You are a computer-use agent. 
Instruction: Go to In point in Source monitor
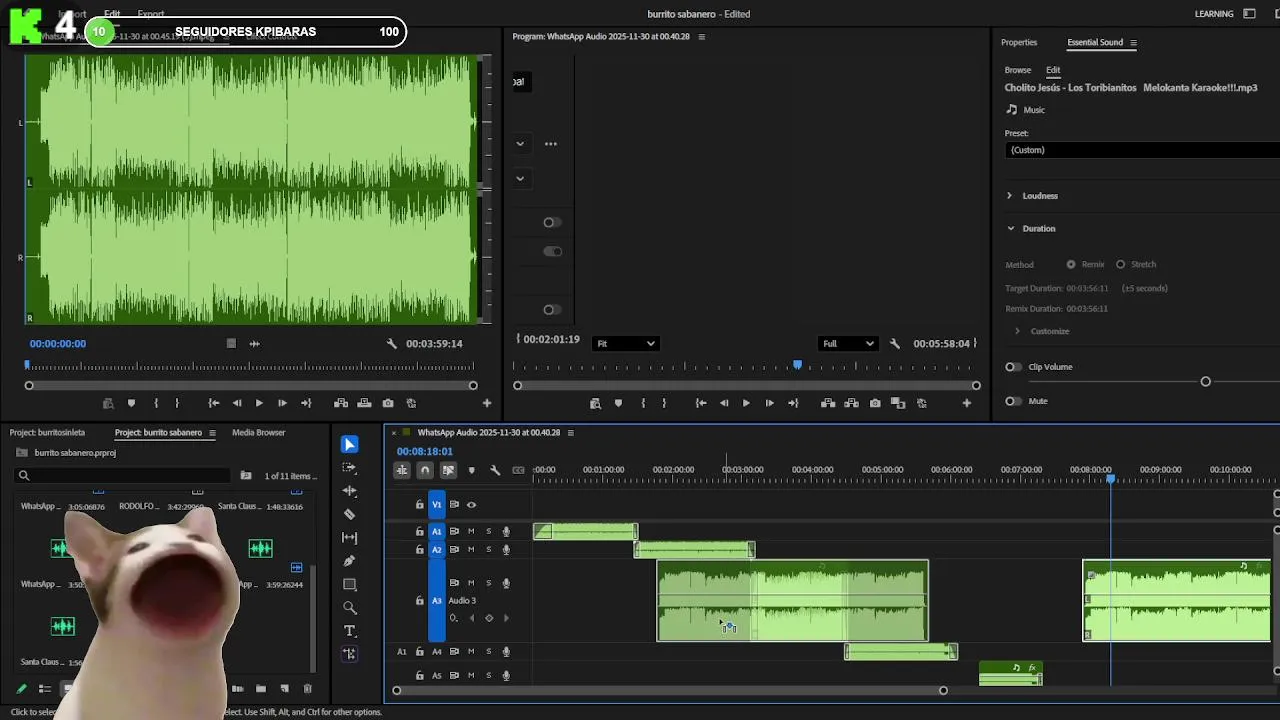click(213, 403)
